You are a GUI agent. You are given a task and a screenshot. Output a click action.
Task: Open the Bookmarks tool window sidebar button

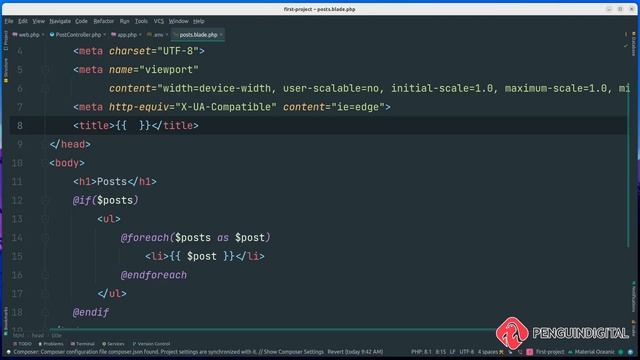[5, 321]
